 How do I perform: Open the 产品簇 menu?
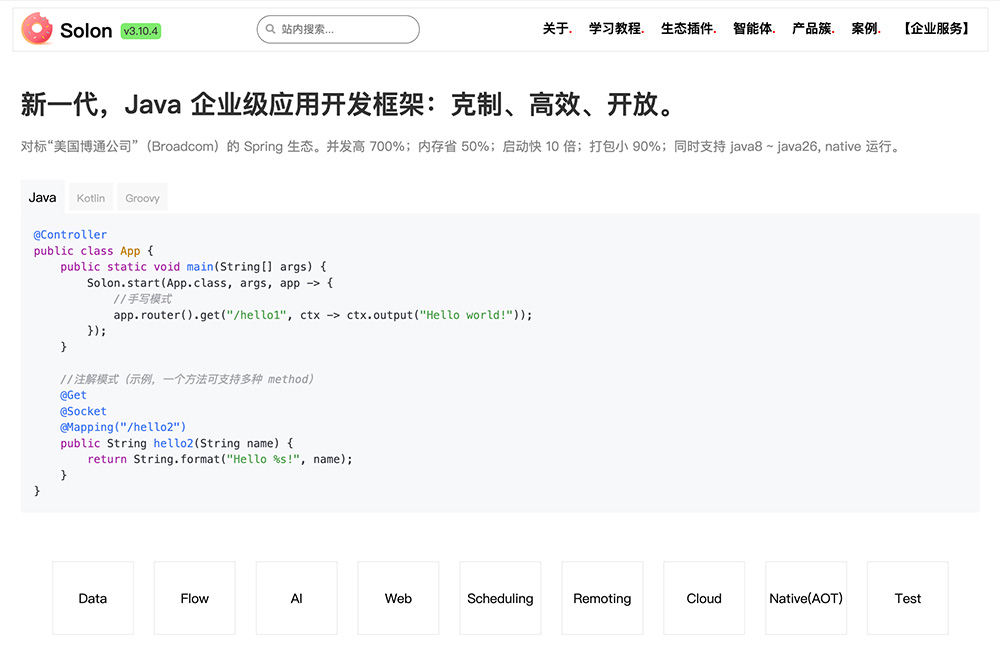(813, 29)
